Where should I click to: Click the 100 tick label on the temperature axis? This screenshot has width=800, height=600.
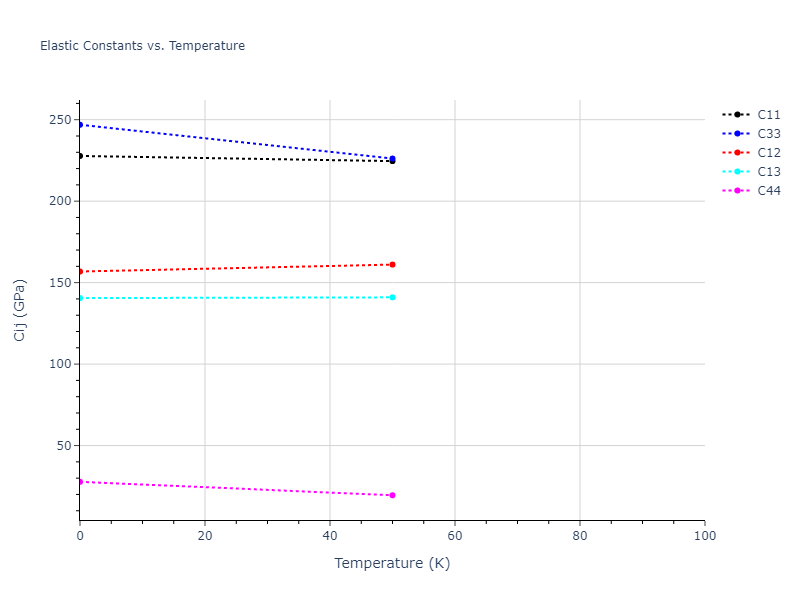coord(704,537)
